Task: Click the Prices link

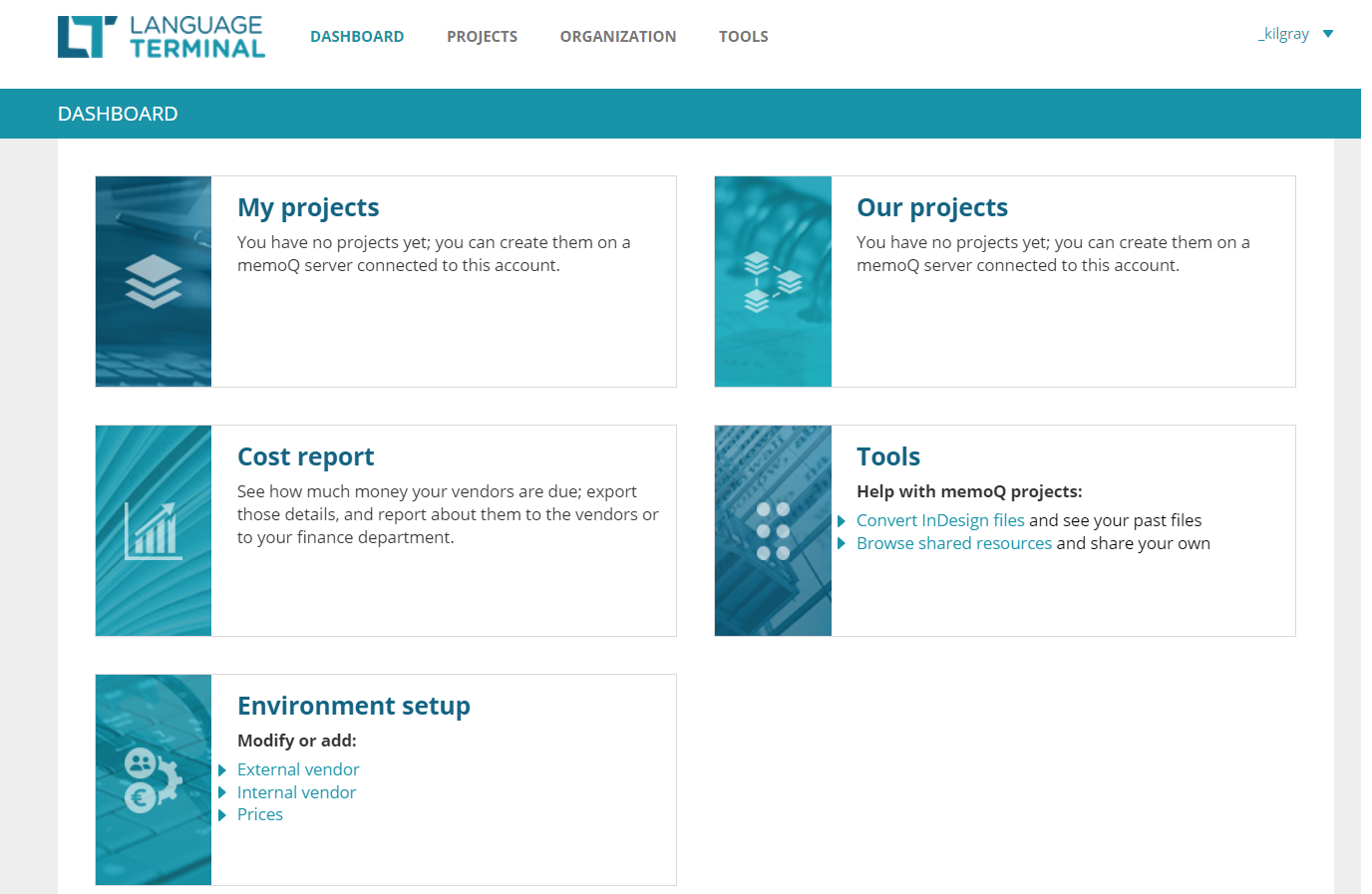Action: tap(260, 814)
